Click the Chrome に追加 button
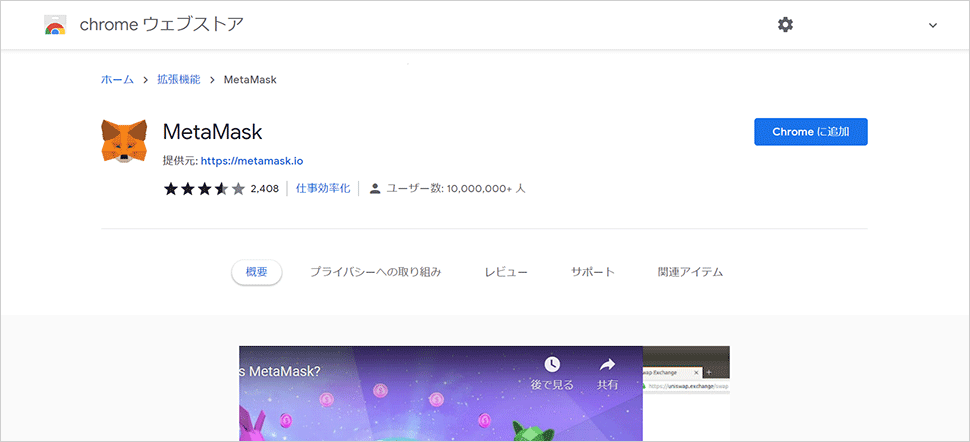The width and height of the screenshot is (970, 442). pos(810,132)
